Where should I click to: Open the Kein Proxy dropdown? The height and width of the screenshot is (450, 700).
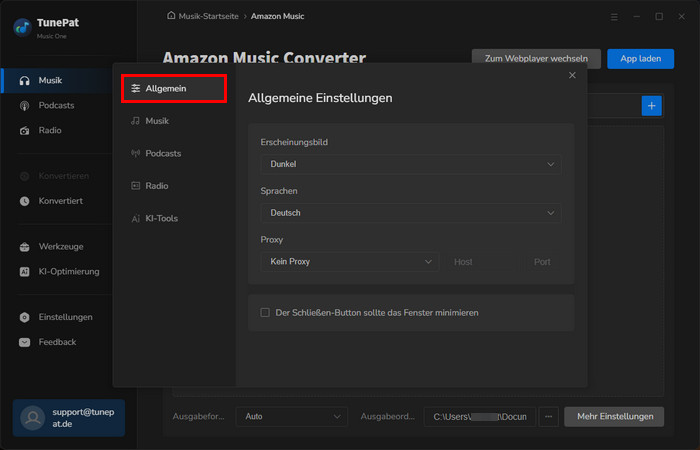350,262
